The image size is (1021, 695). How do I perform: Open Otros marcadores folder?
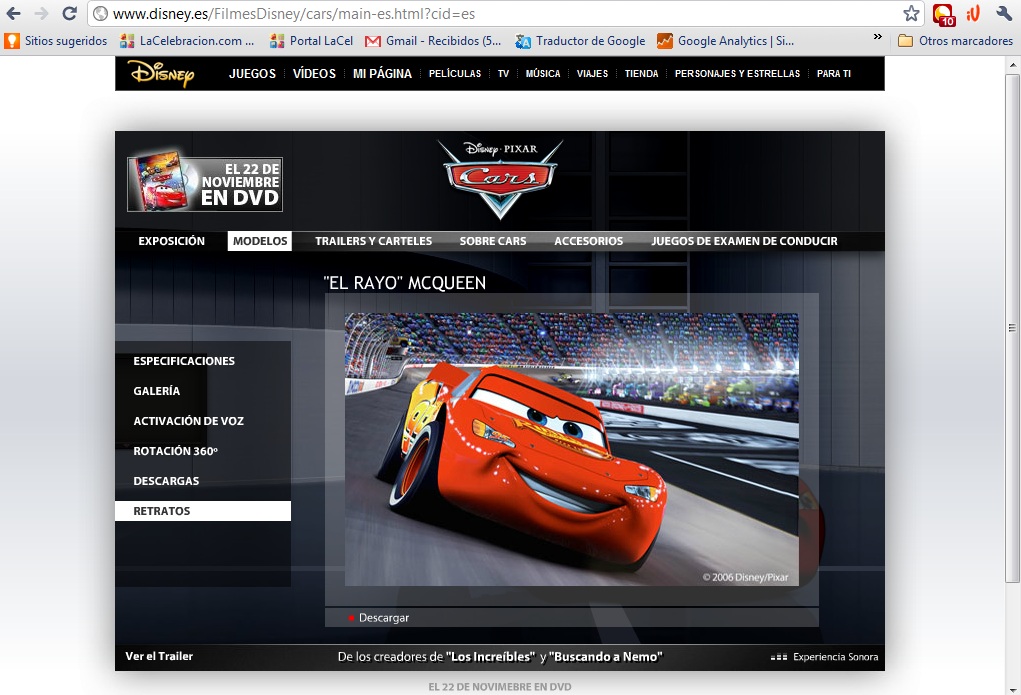pyautogui.click(x=955, y=41)
